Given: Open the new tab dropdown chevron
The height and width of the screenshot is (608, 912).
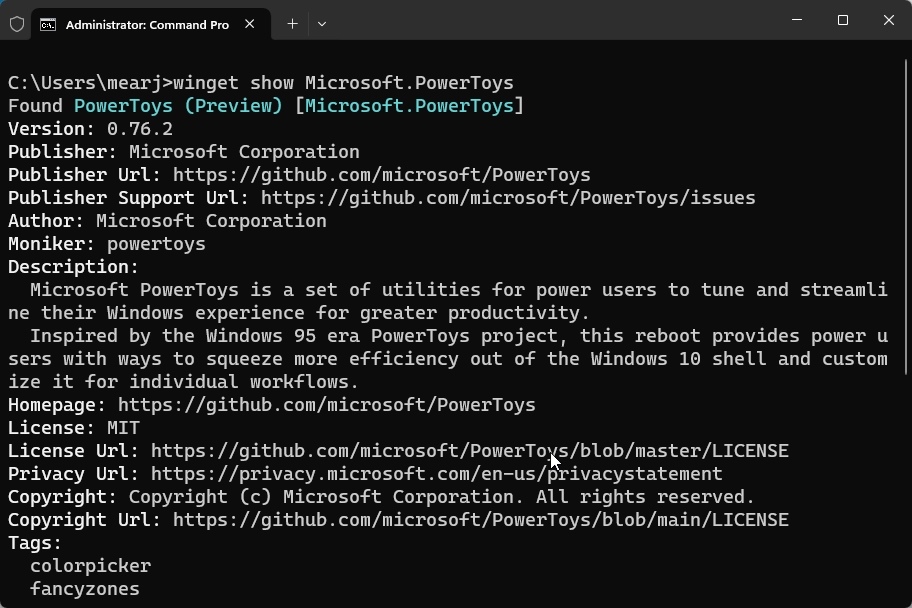Looking at the screenshot, I should point(322,23).
